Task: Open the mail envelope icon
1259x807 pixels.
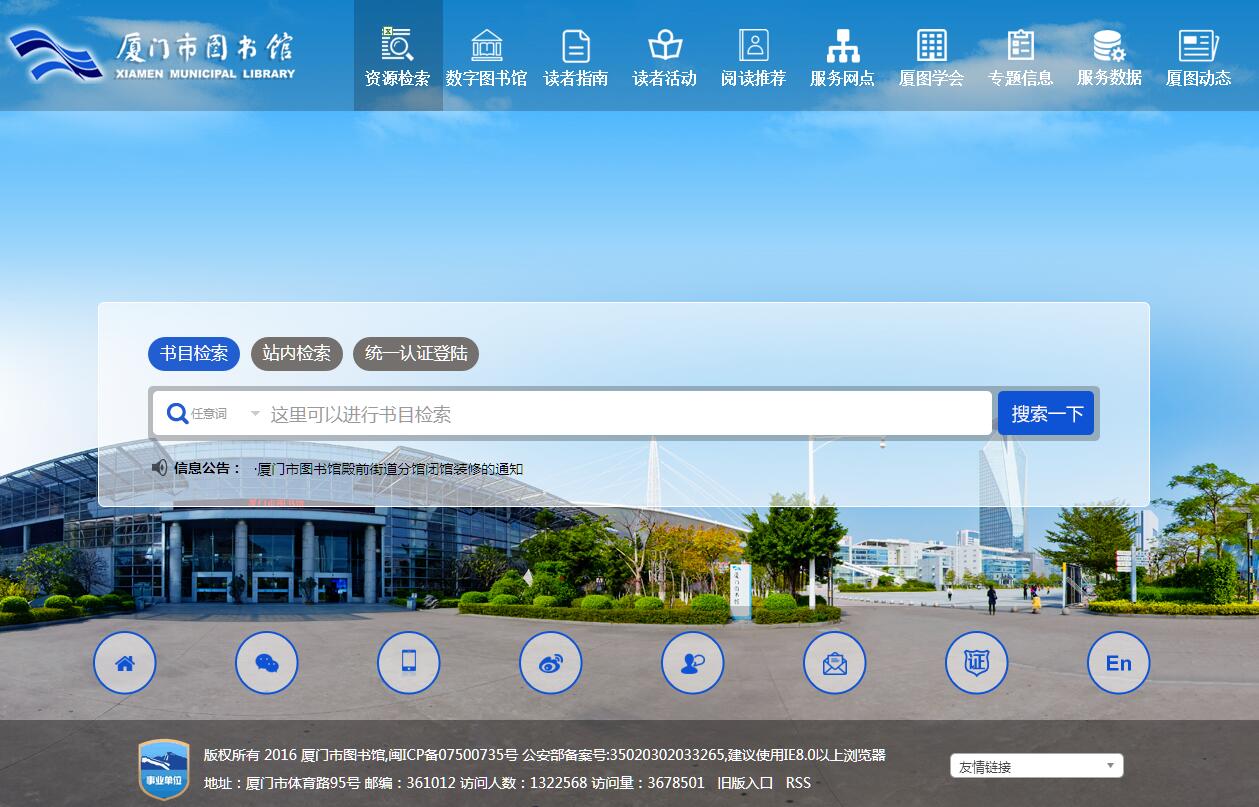Action: 835,663
